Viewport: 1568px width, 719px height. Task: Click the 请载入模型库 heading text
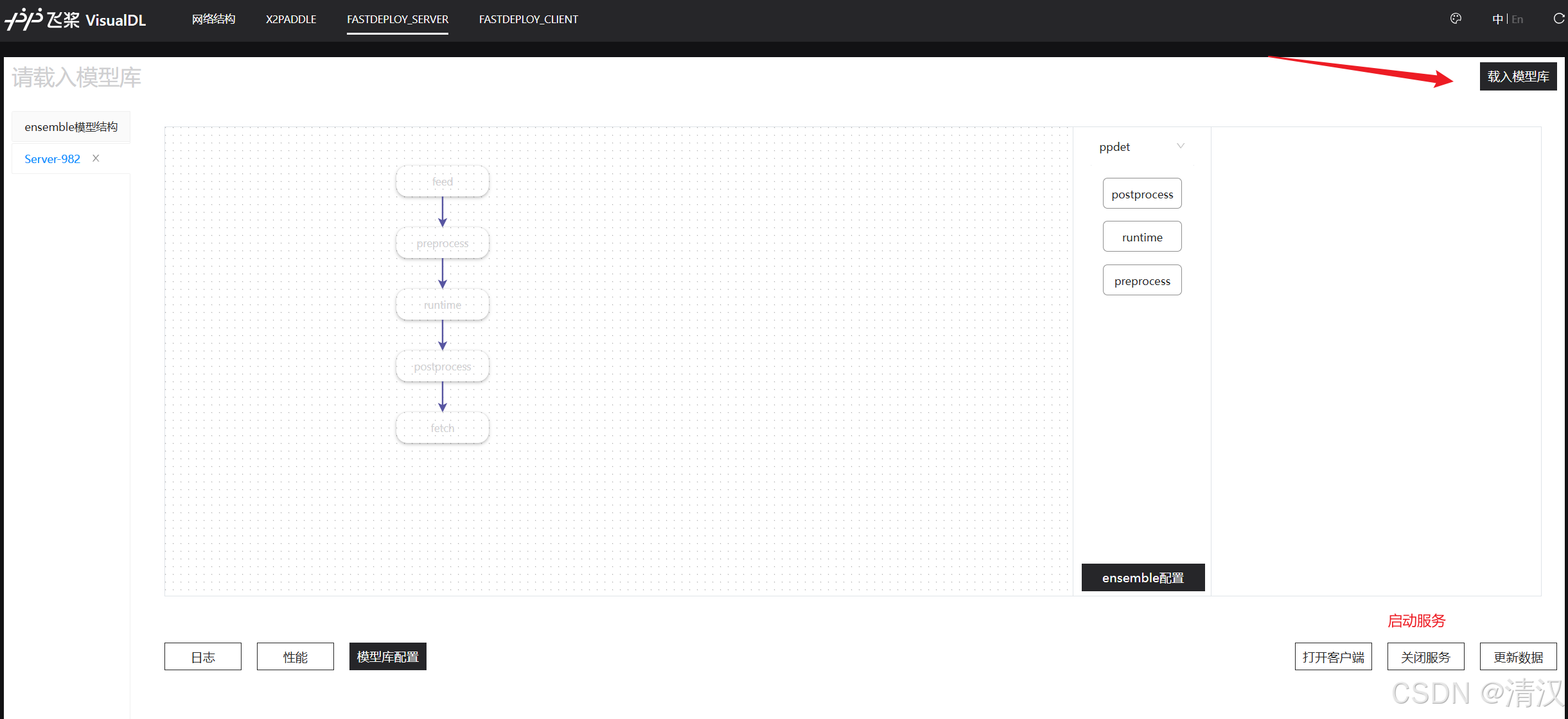(76, 78)
